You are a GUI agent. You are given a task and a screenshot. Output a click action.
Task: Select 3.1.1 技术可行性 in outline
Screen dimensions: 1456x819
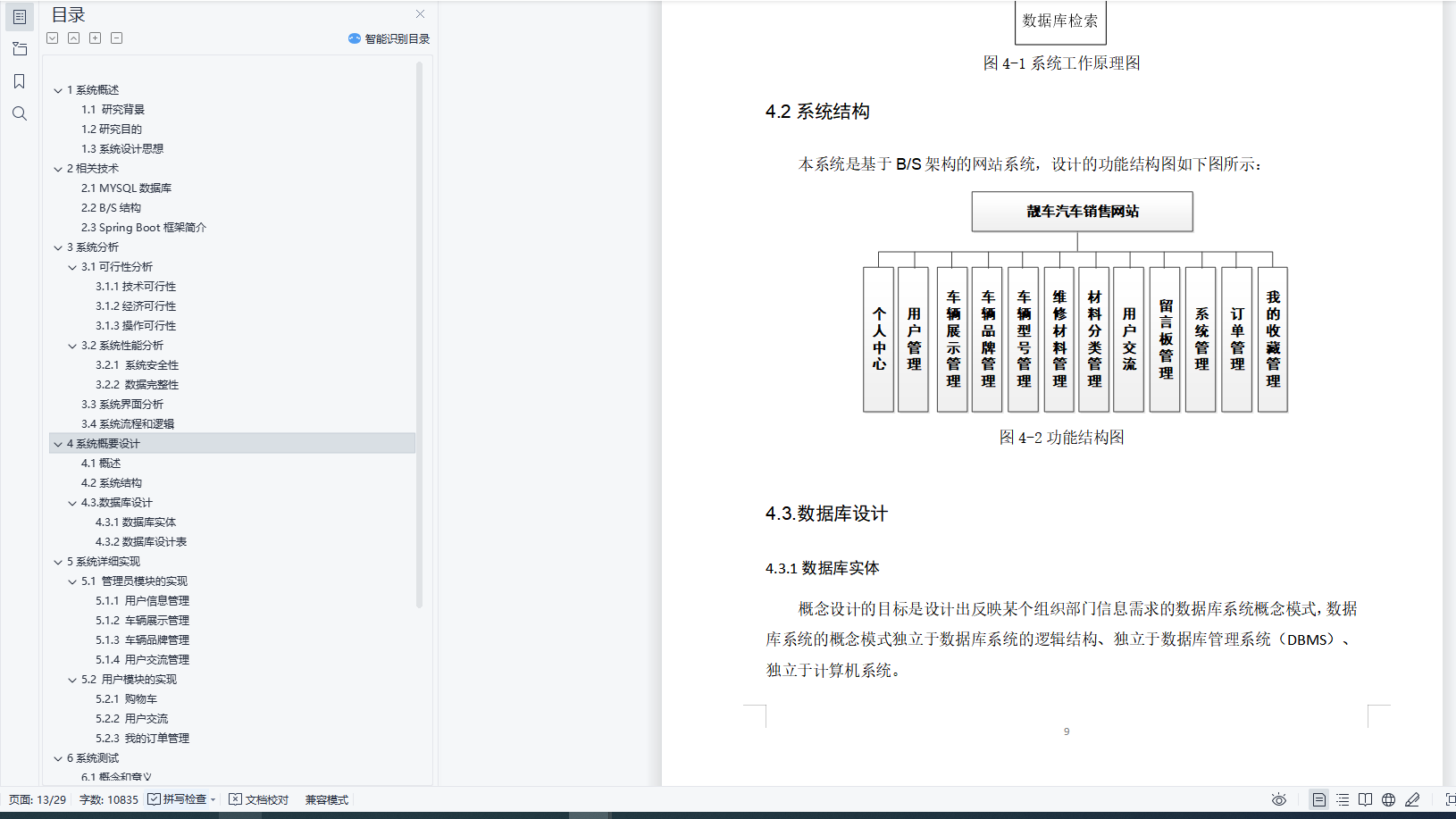(x=136, y=287)
